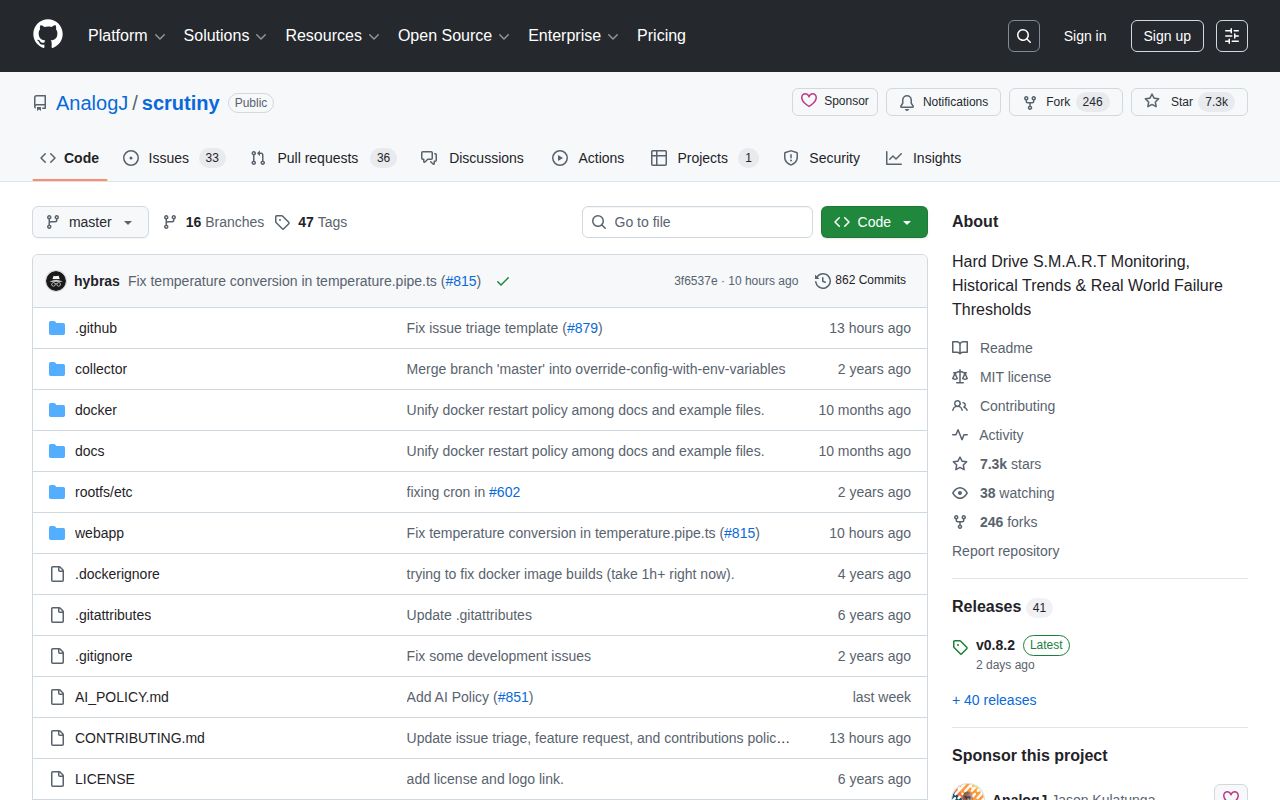Switch to the Issues tab
1280x800 pixels.
click(168, 157)
